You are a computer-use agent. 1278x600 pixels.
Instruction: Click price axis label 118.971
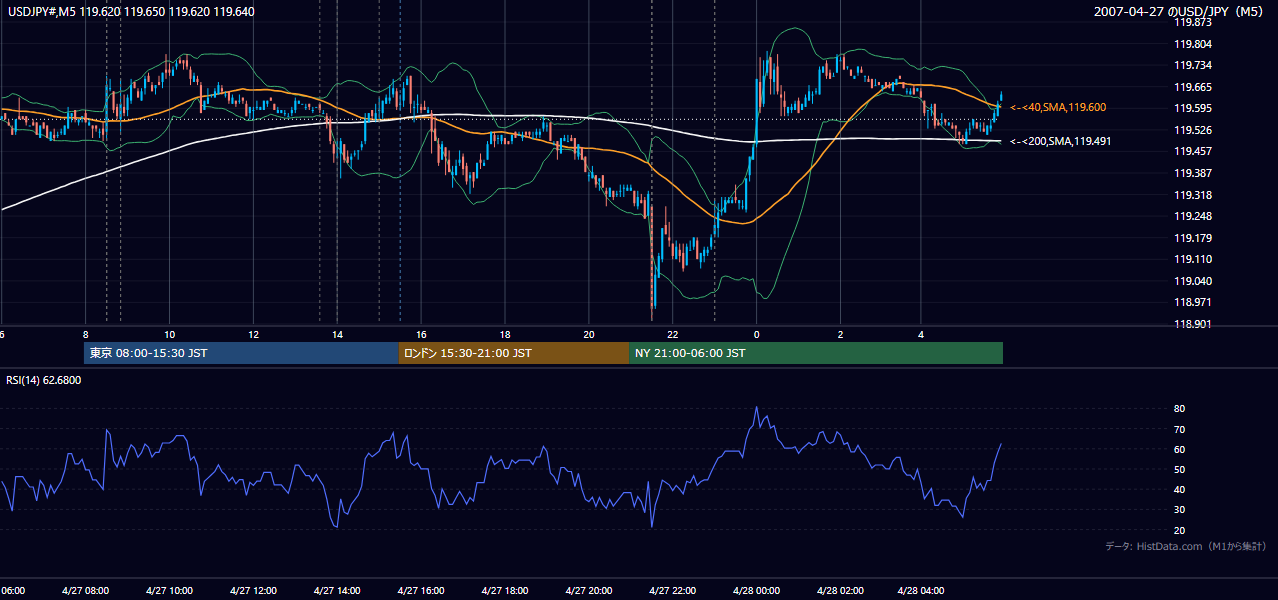pyautogui.click(x=1193, y=302)
